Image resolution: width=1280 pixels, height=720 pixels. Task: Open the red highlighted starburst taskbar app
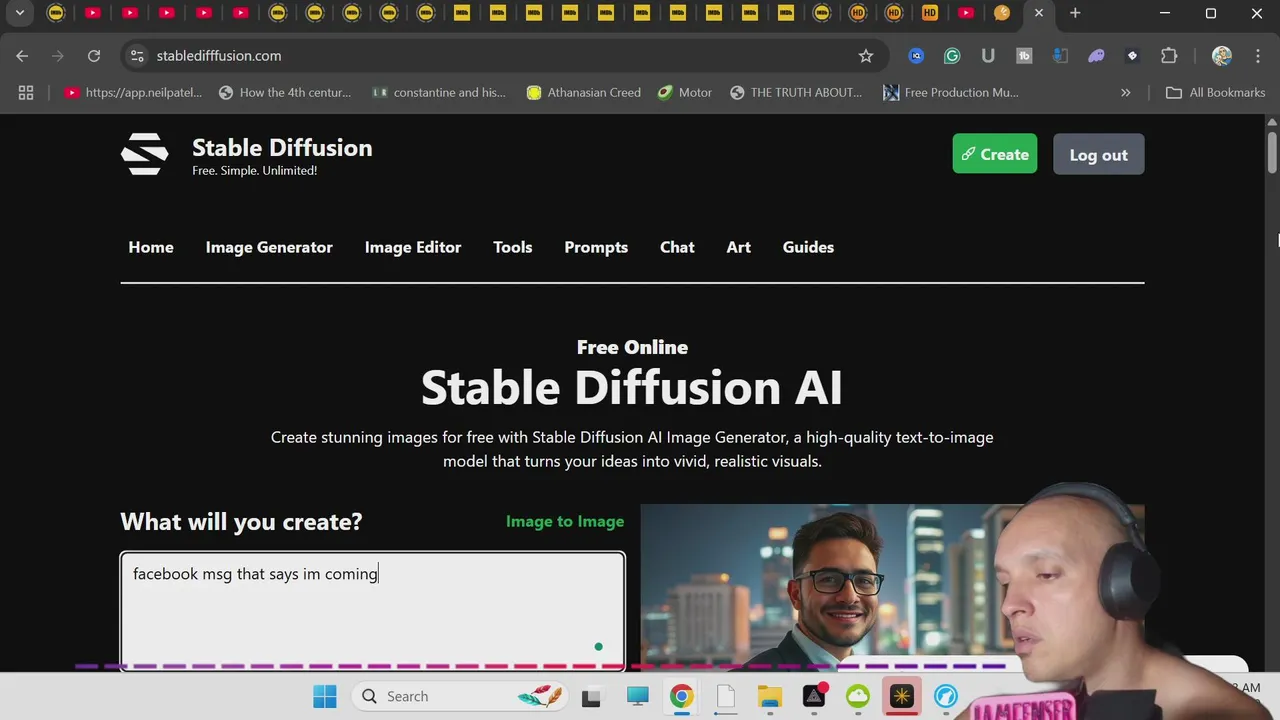pyautogui.click(x=902, y=696)
